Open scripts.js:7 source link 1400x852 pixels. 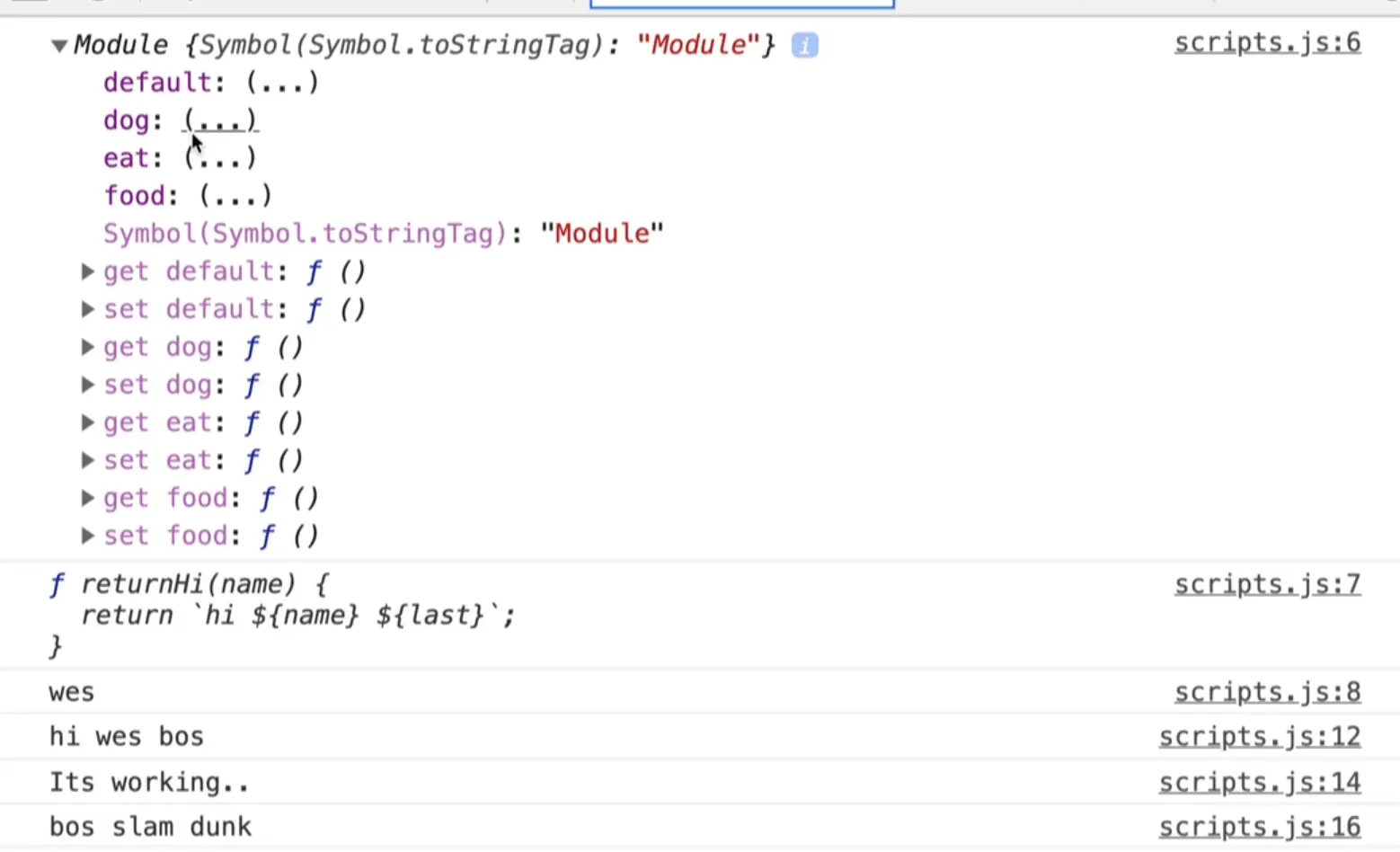[x=1267, y=584]
